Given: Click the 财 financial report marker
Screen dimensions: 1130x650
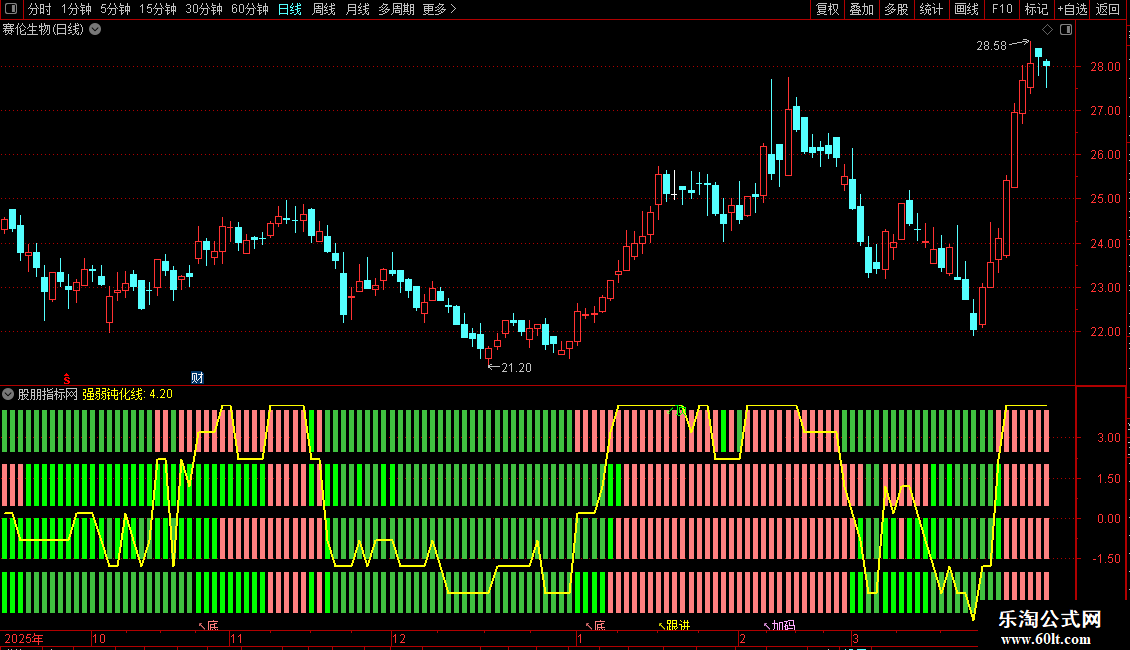Looking at the screenshot, I should 197,378.
